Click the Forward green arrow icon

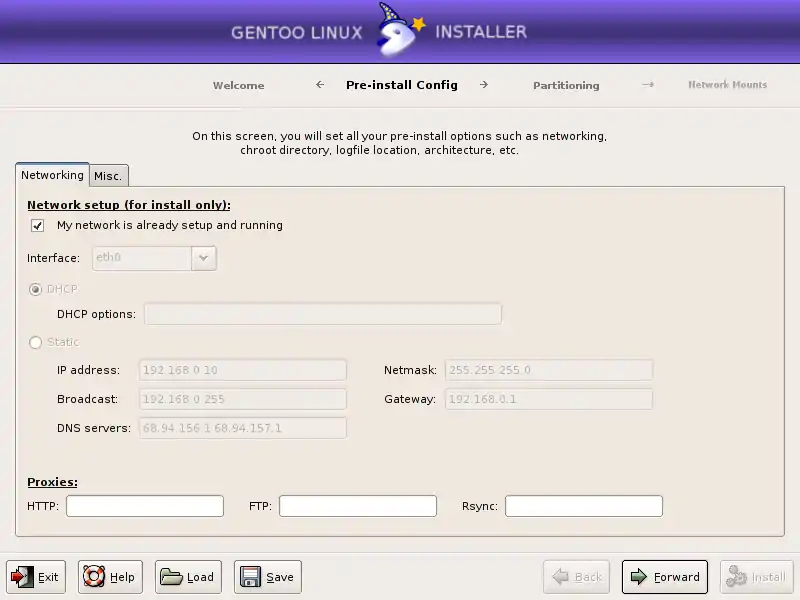[x=639, y=577]
